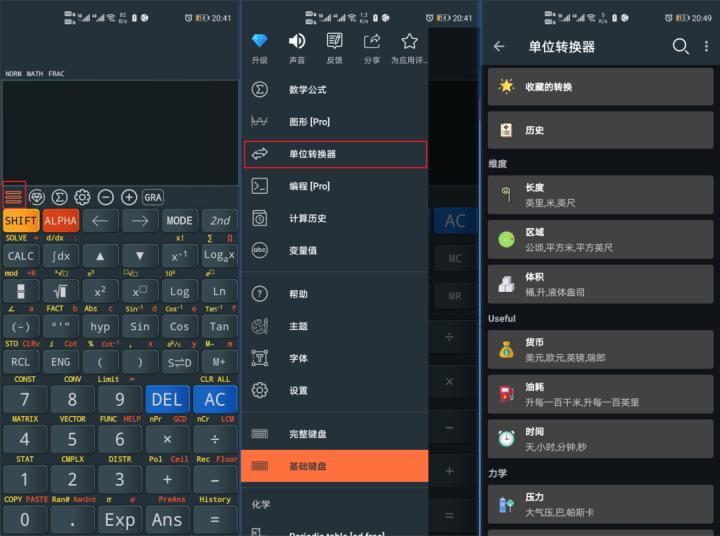Tap the digit 7 key
720x536 pixels.
pyautogui.click(x=25, y=400)
